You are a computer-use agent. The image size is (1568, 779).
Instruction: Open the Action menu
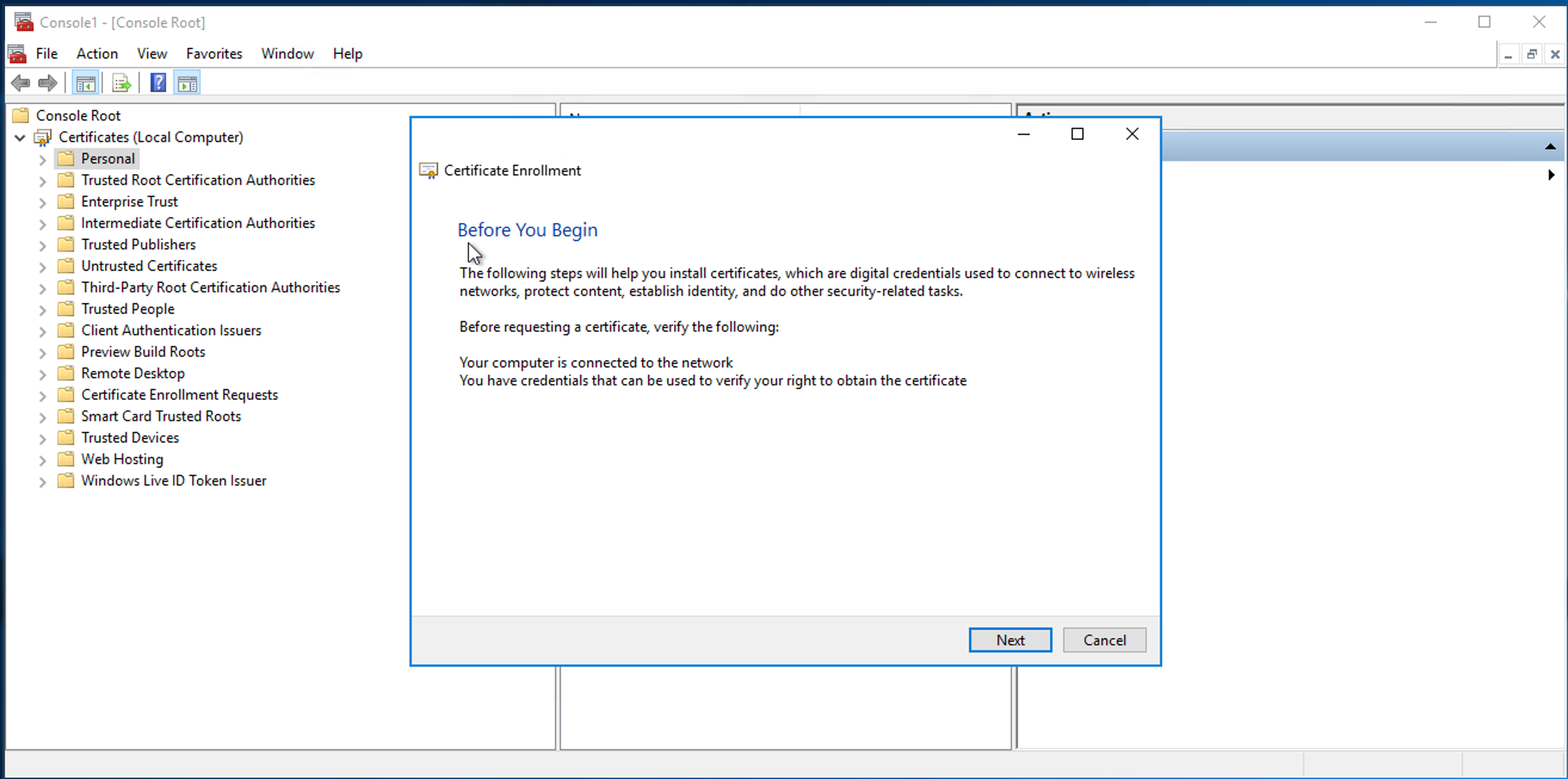coord(97,54)
